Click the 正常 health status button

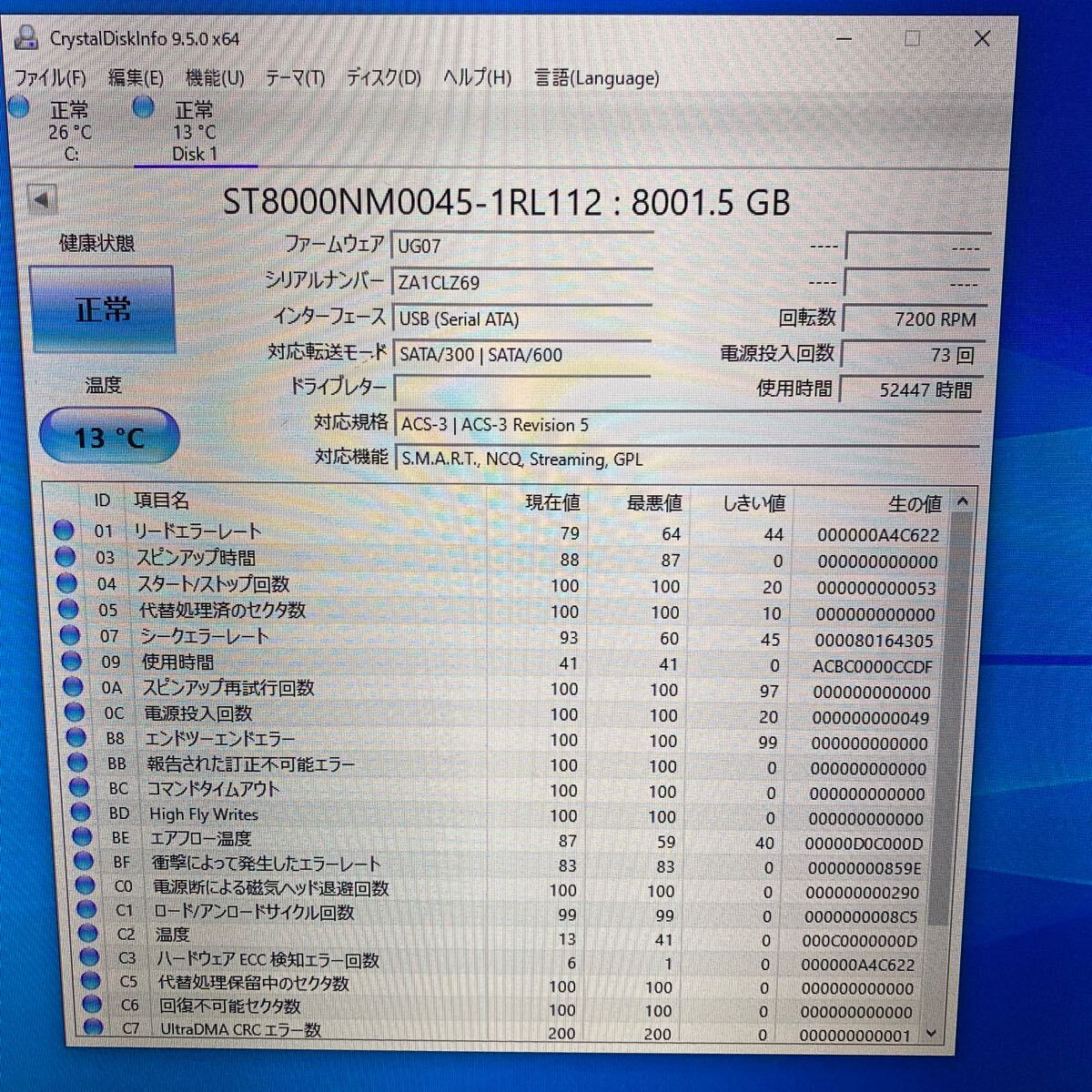click(102, 309)
